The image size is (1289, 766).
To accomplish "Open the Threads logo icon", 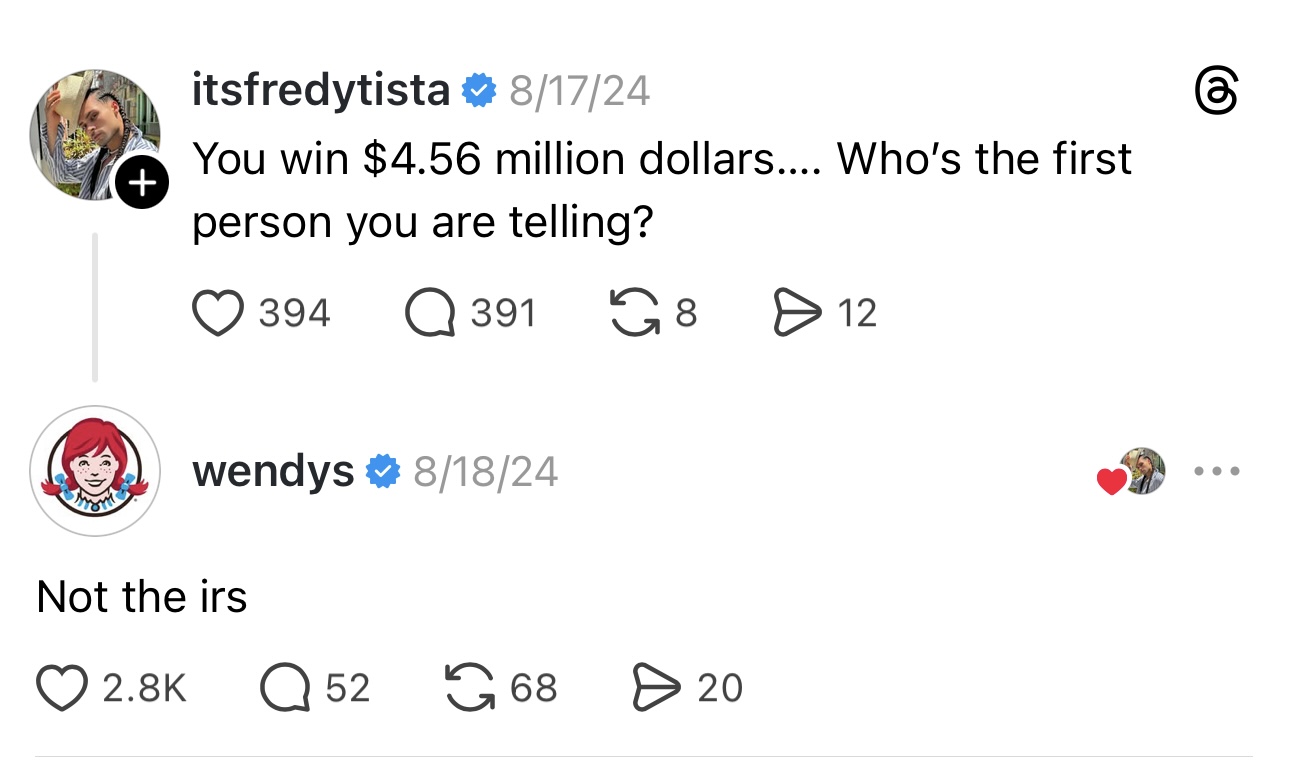I will tap(1218, 94).
